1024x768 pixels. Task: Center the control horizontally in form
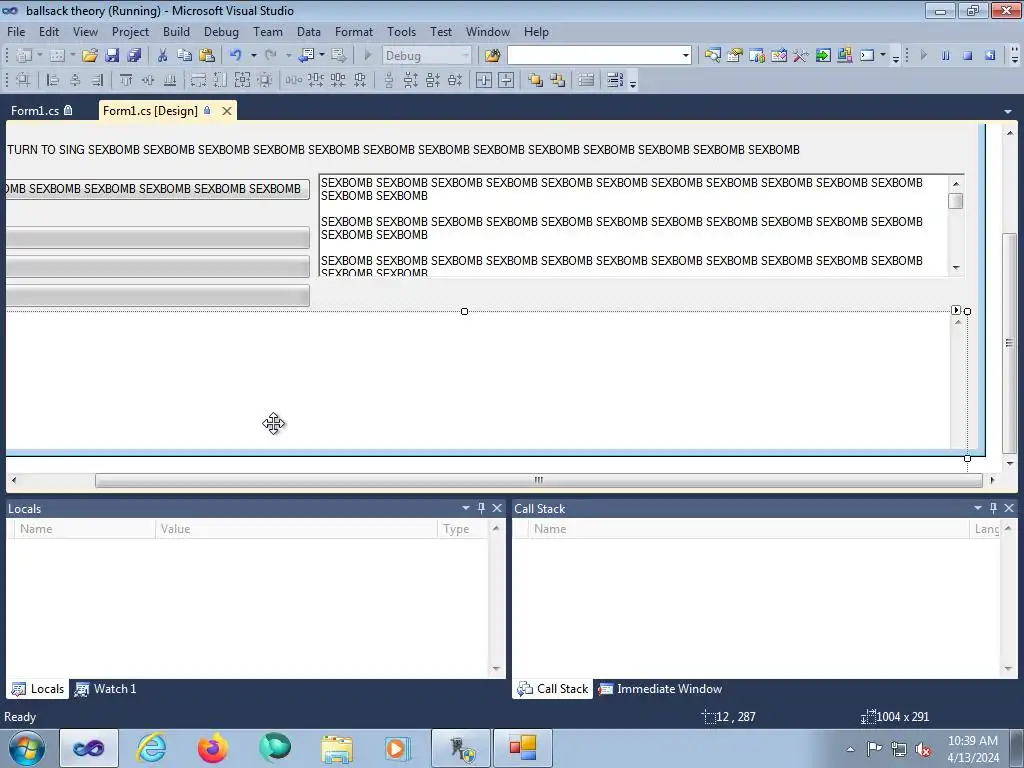pos(484,80)
